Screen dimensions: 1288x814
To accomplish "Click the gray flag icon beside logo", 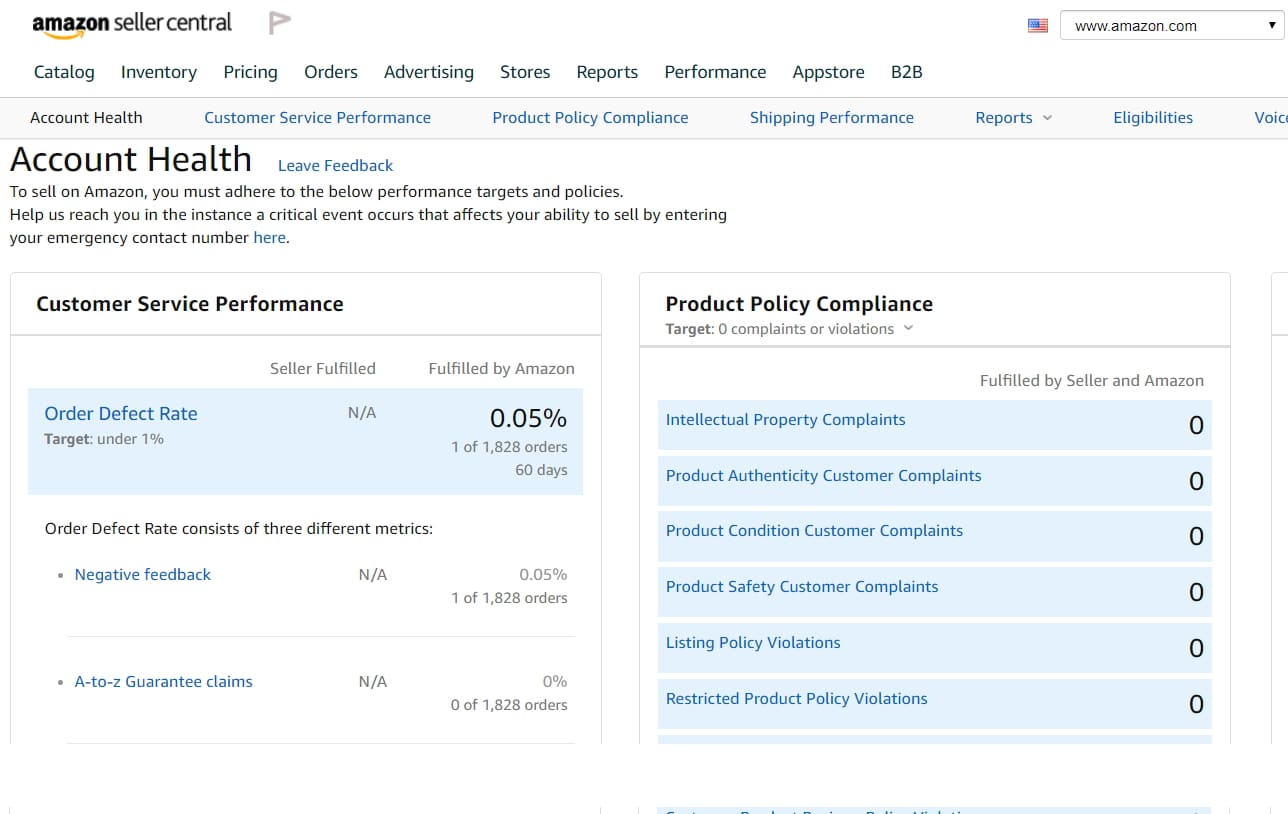I will click(280, 22).
